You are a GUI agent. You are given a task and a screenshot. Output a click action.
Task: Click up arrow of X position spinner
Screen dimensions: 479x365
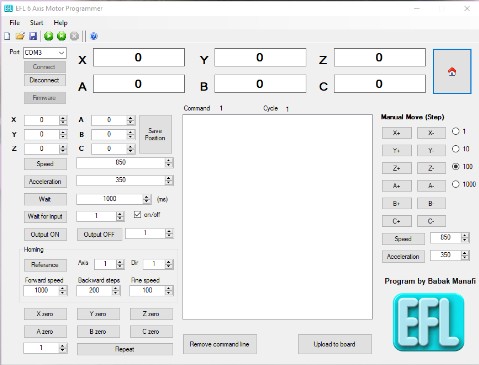point(63,118)
